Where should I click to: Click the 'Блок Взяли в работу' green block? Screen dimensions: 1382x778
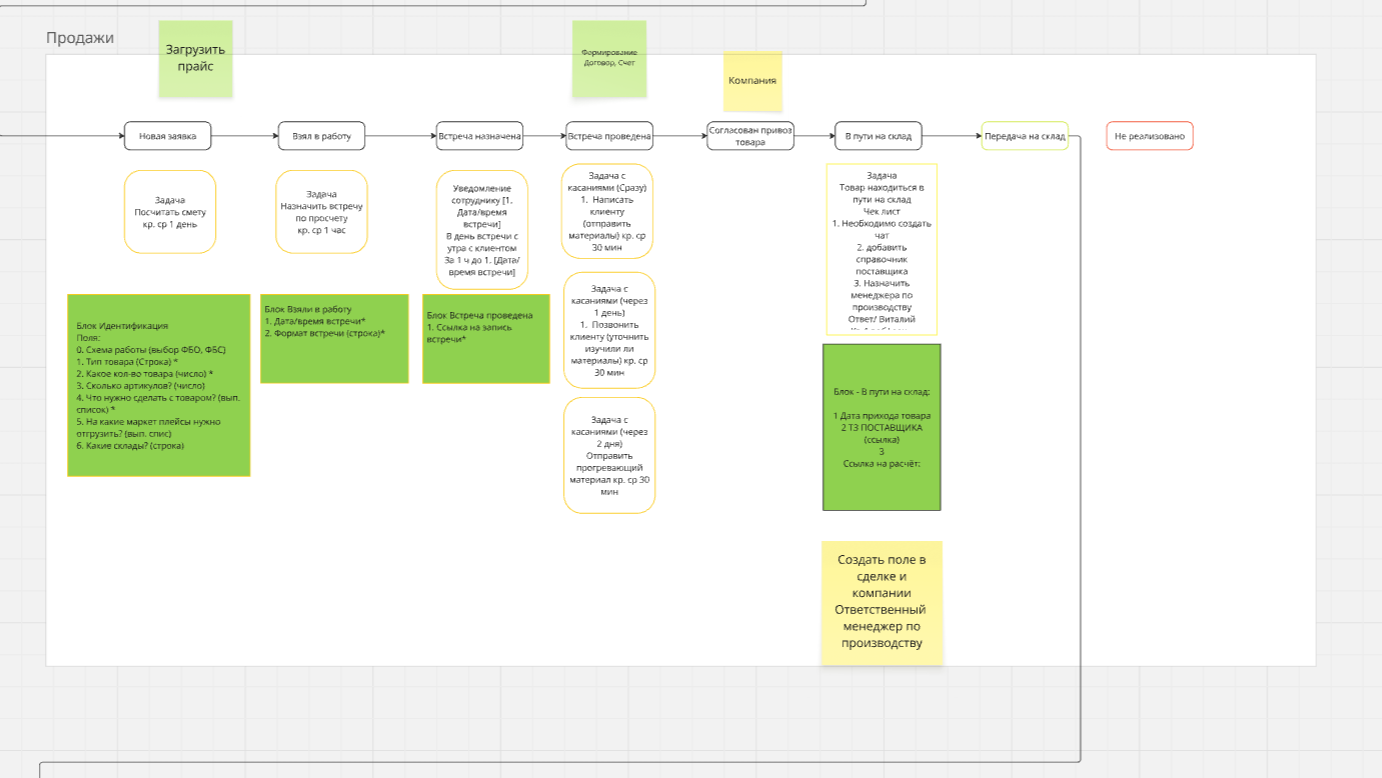[335, 338]
